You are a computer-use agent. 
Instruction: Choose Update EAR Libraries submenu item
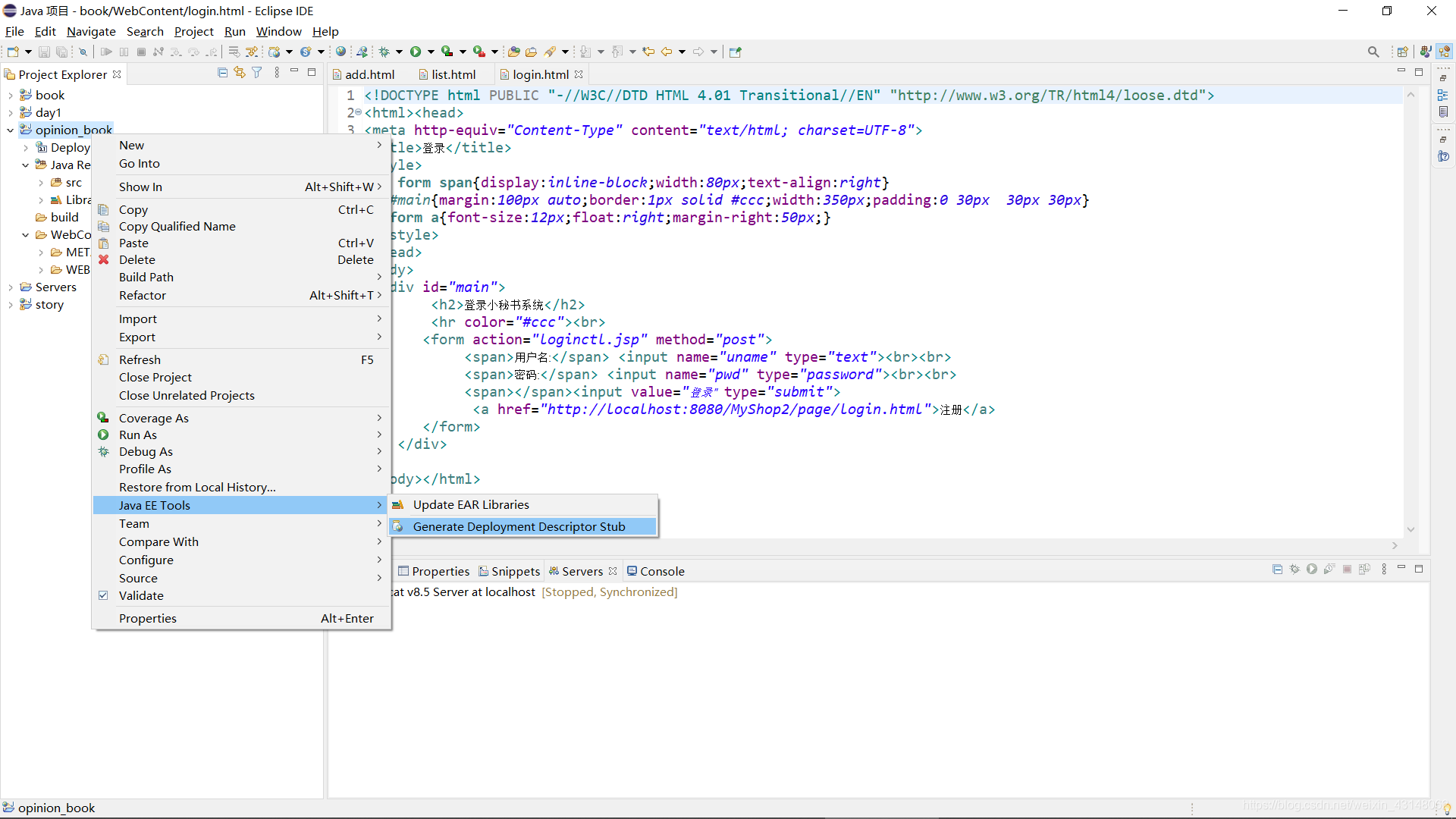pos(471,504)
